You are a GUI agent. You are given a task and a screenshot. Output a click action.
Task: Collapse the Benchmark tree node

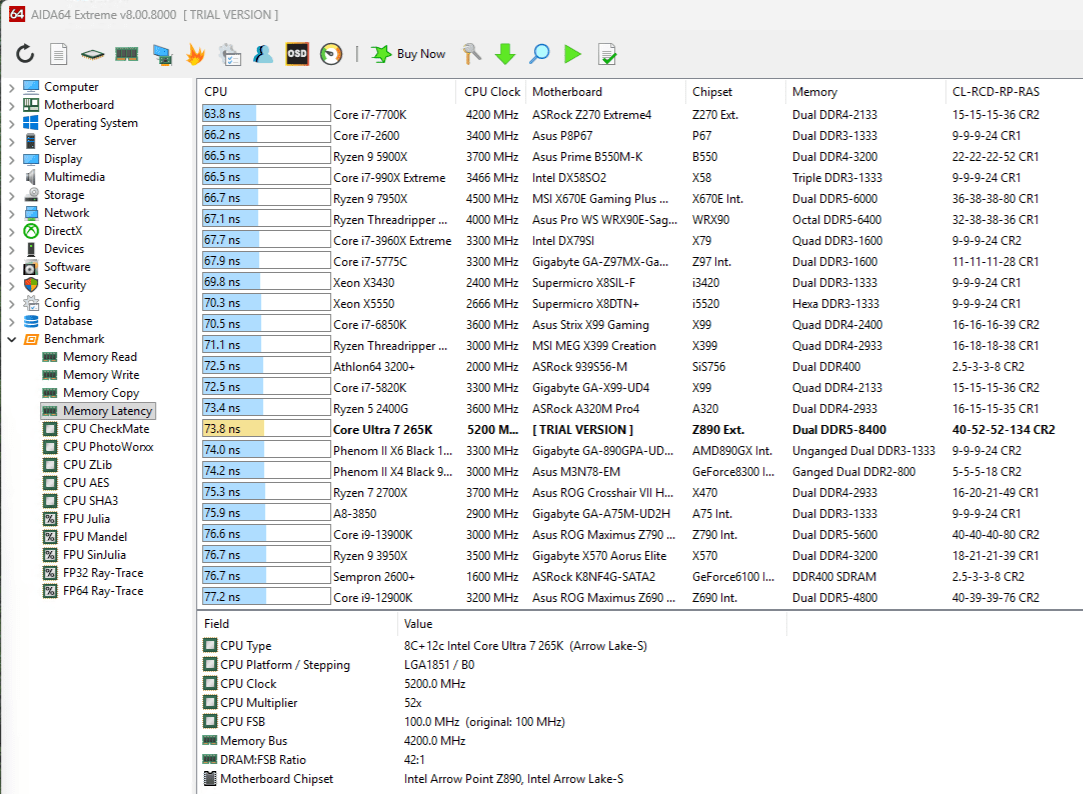[x=12, y=339]
